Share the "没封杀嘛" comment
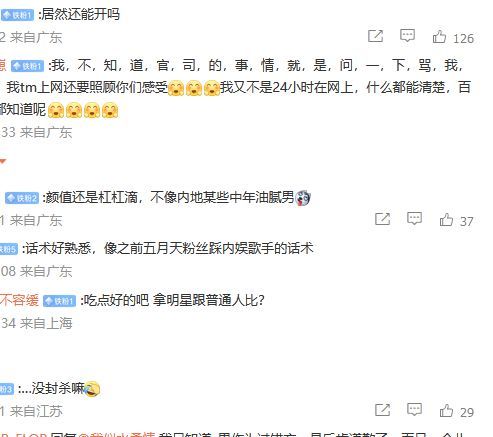The width and height of the screenshot is (493, 437). click(x=382, y=410)
